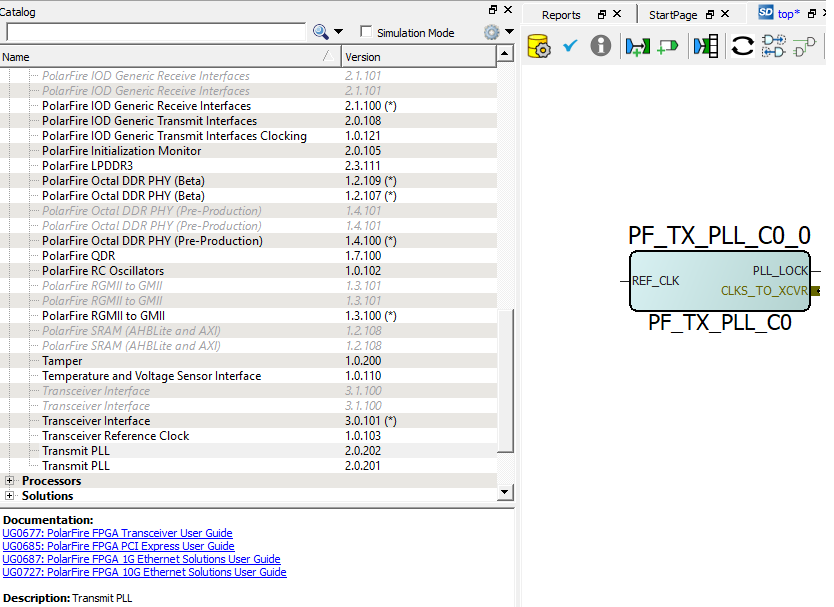This screenshot has height=607, width=834.
Task: Switch to the Reports tab
Action: tap(561, 15)
